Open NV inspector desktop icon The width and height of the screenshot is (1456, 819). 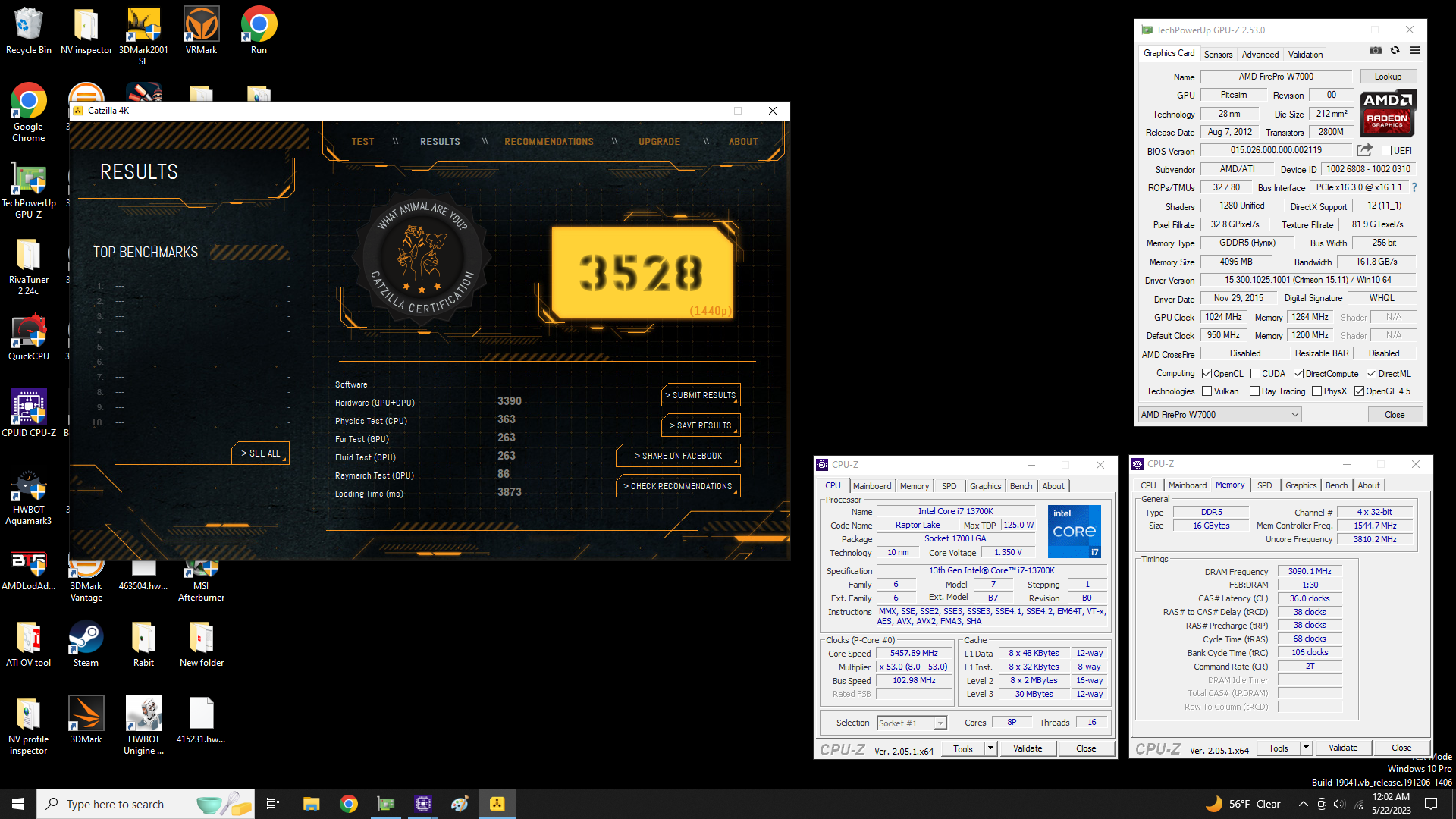point(86,31)
